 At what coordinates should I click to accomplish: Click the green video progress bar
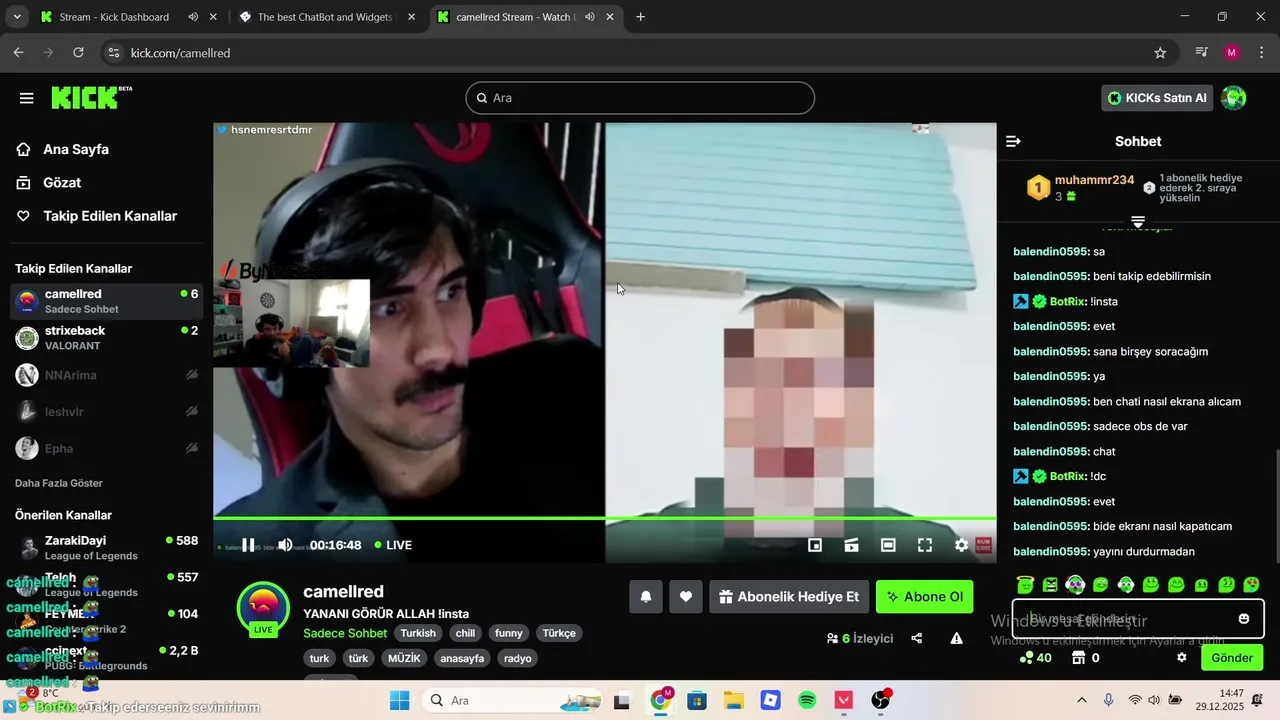[x=604, y=518]
